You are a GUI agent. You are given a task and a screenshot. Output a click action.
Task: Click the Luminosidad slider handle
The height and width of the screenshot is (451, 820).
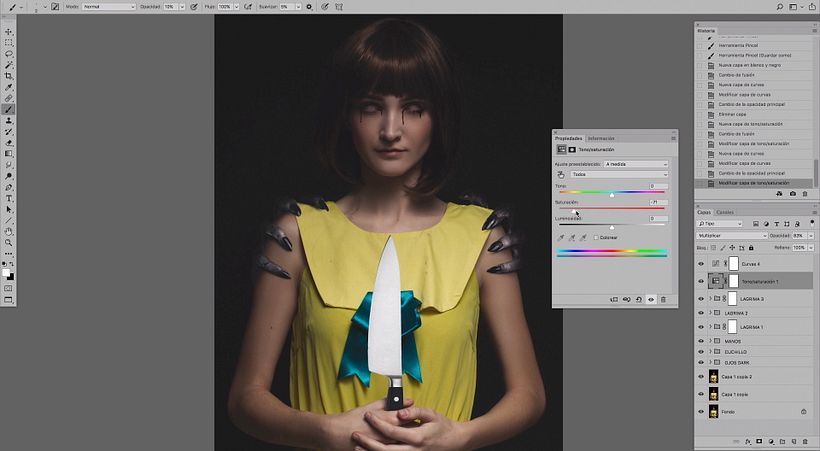click(612, 228)
